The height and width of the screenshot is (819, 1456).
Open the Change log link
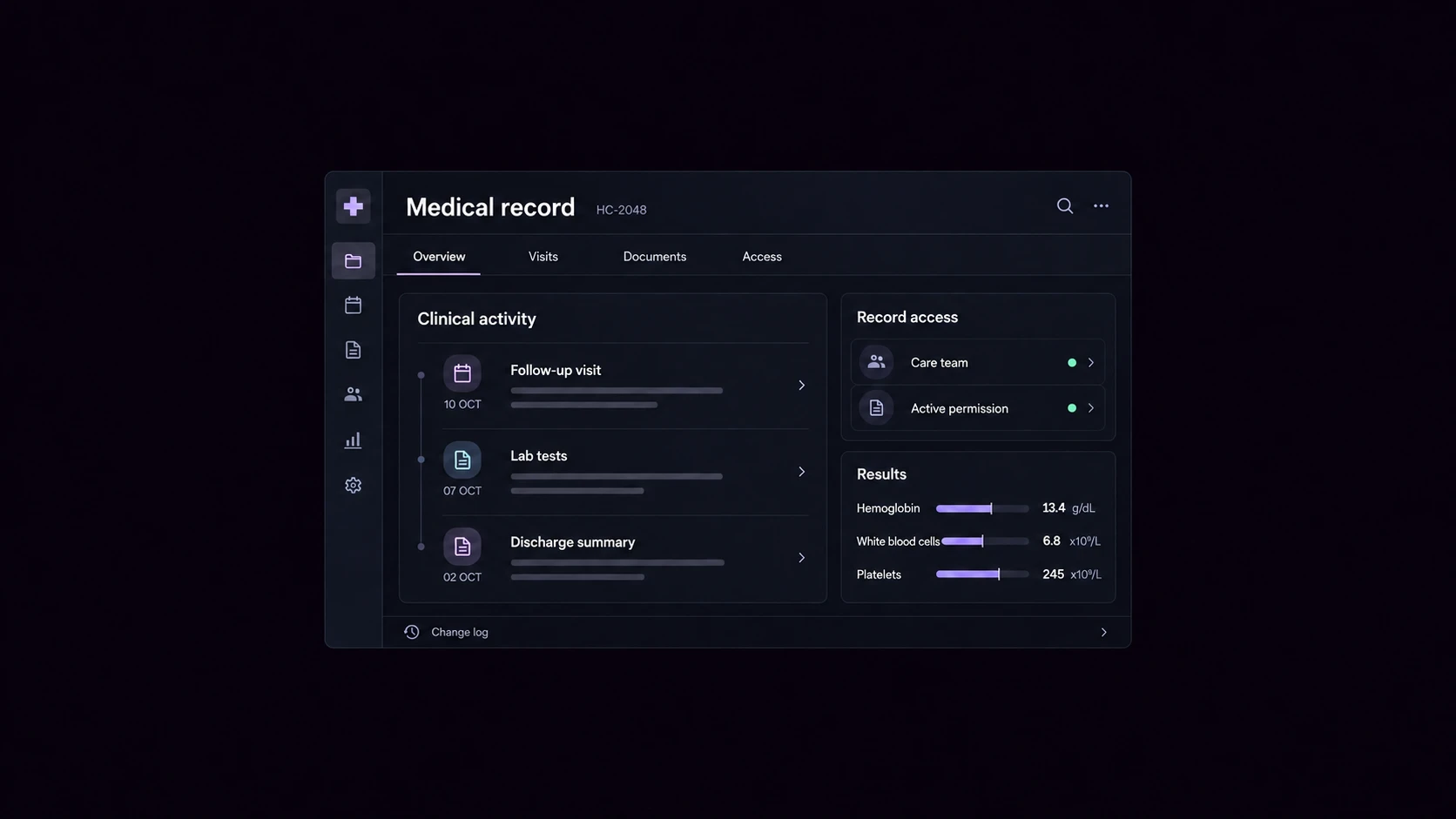(x=460, y=632)
